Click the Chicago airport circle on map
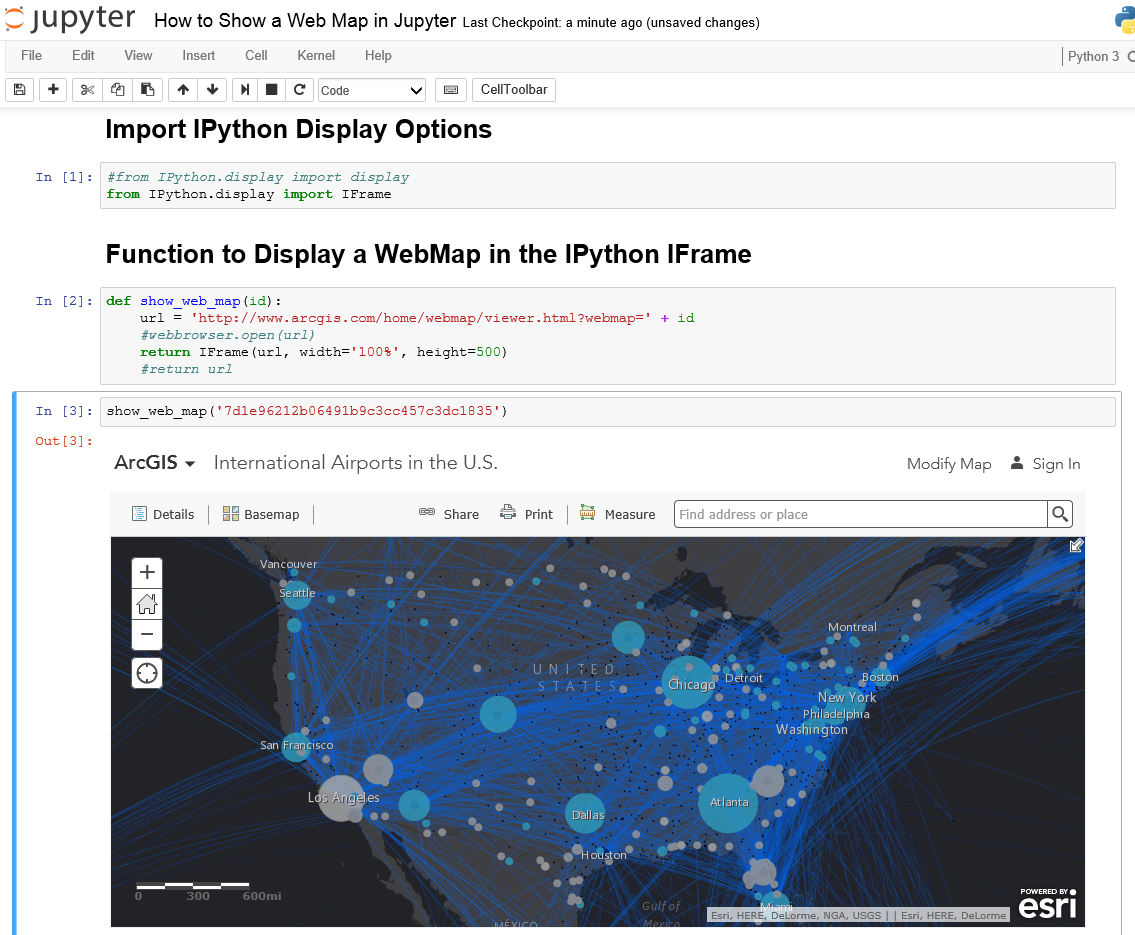Image resolution: width=1135 pixels, height=935 pixels. (x=688, y=682)
